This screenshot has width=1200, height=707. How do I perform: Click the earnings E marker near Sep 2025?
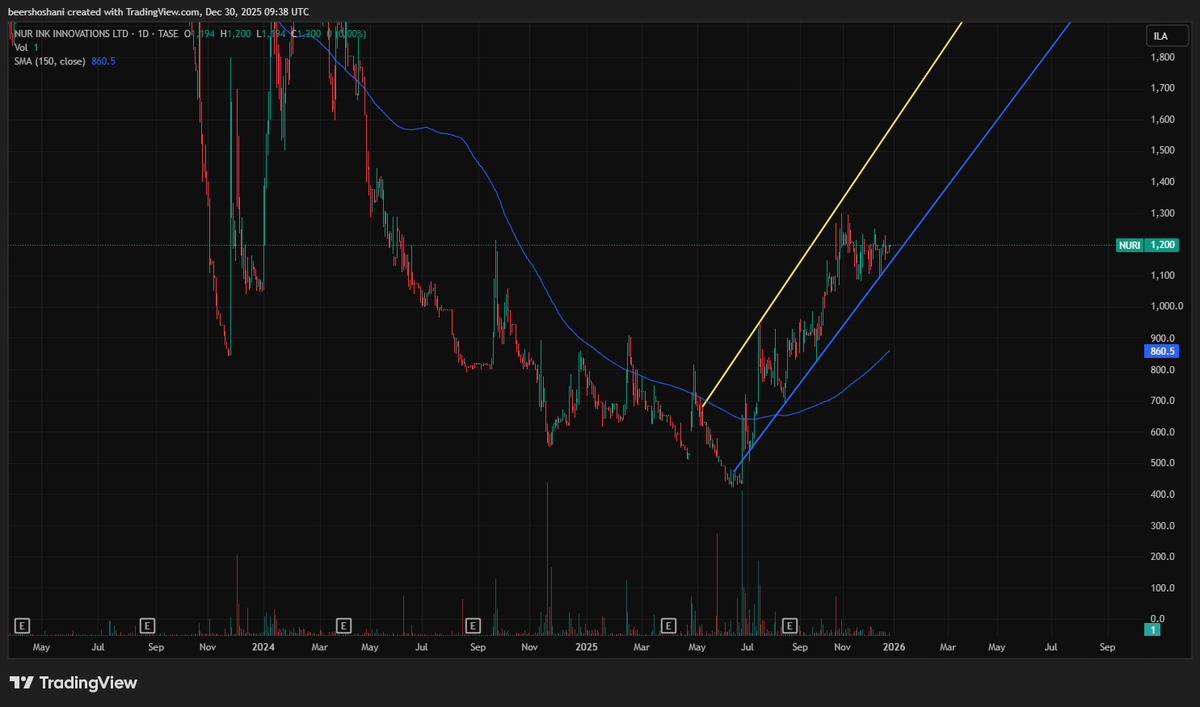[x=790, y=626]
